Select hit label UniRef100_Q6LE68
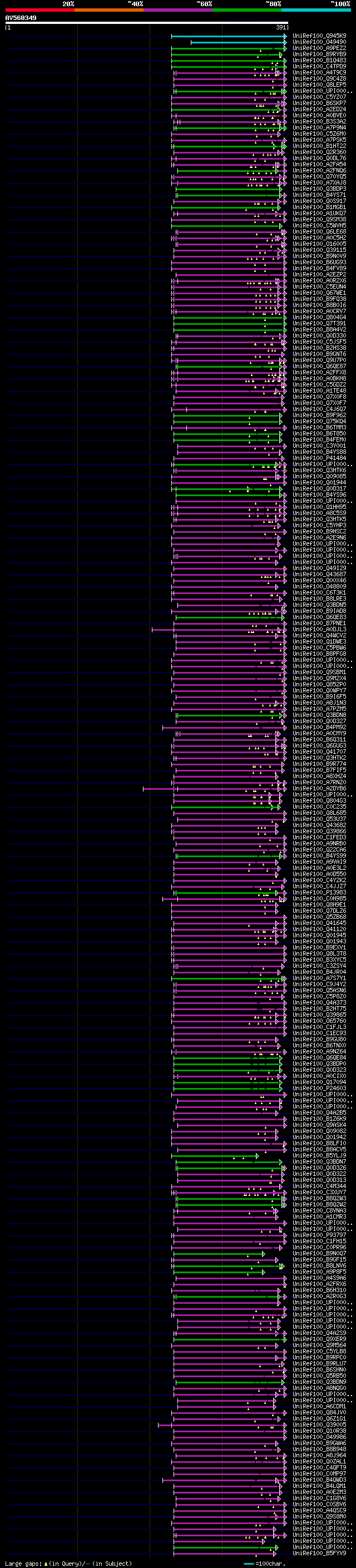Viewport: 356px width, 1568px height. click(x=319, y=232)
